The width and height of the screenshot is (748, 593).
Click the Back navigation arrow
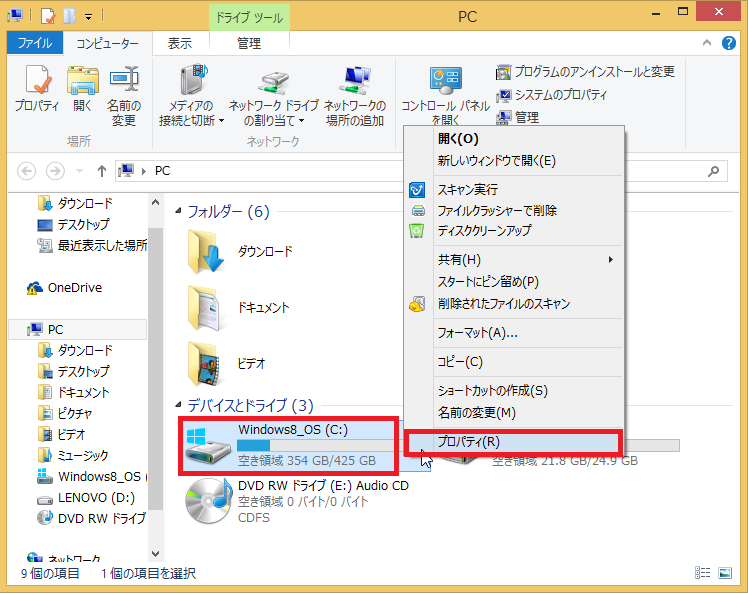(27, 171)
